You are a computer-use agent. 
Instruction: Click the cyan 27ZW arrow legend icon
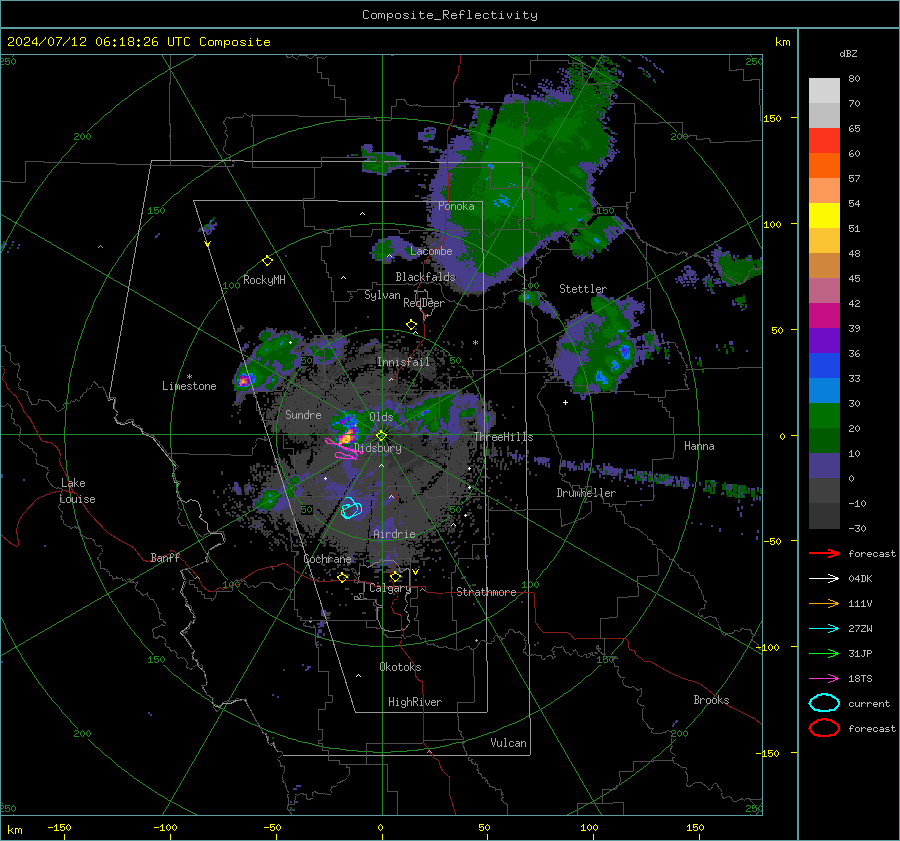click(x=824, y=629)
